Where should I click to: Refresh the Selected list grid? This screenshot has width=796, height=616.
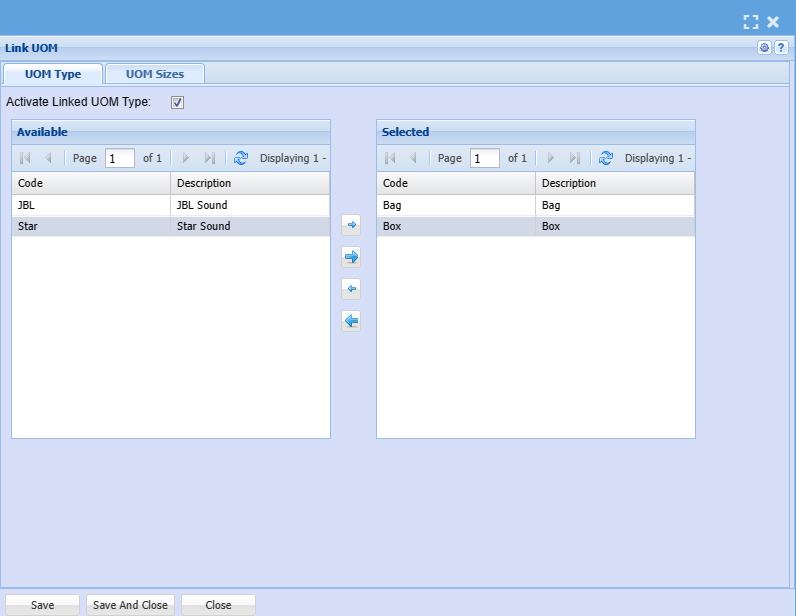(x=606, y=158)
